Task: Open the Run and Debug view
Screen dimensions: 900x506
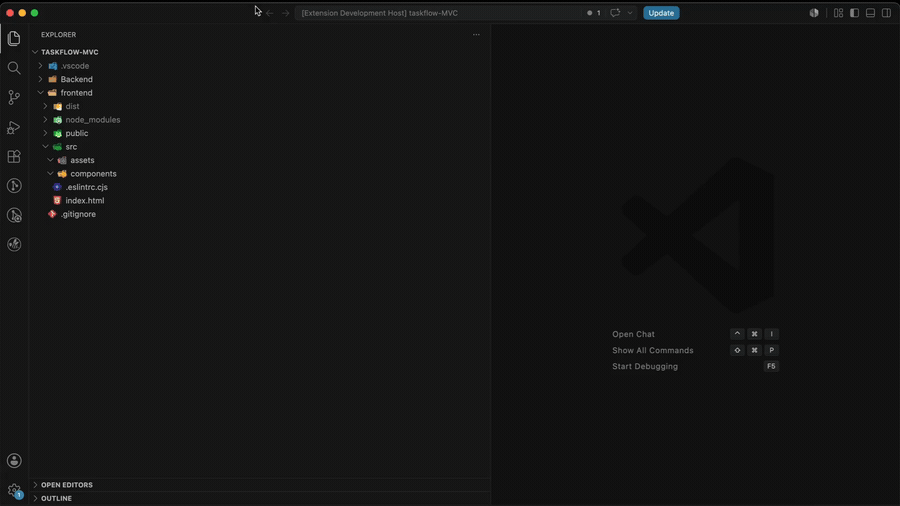Action: pyautogui.click(x=14, y=127)
